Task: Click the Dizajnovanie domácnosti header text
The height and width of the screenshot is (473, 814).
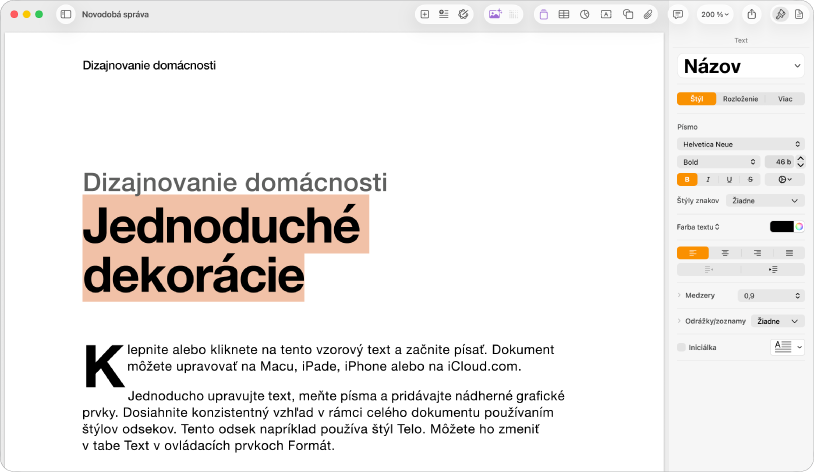Action: pyautogui.click(x=149, y=65)
